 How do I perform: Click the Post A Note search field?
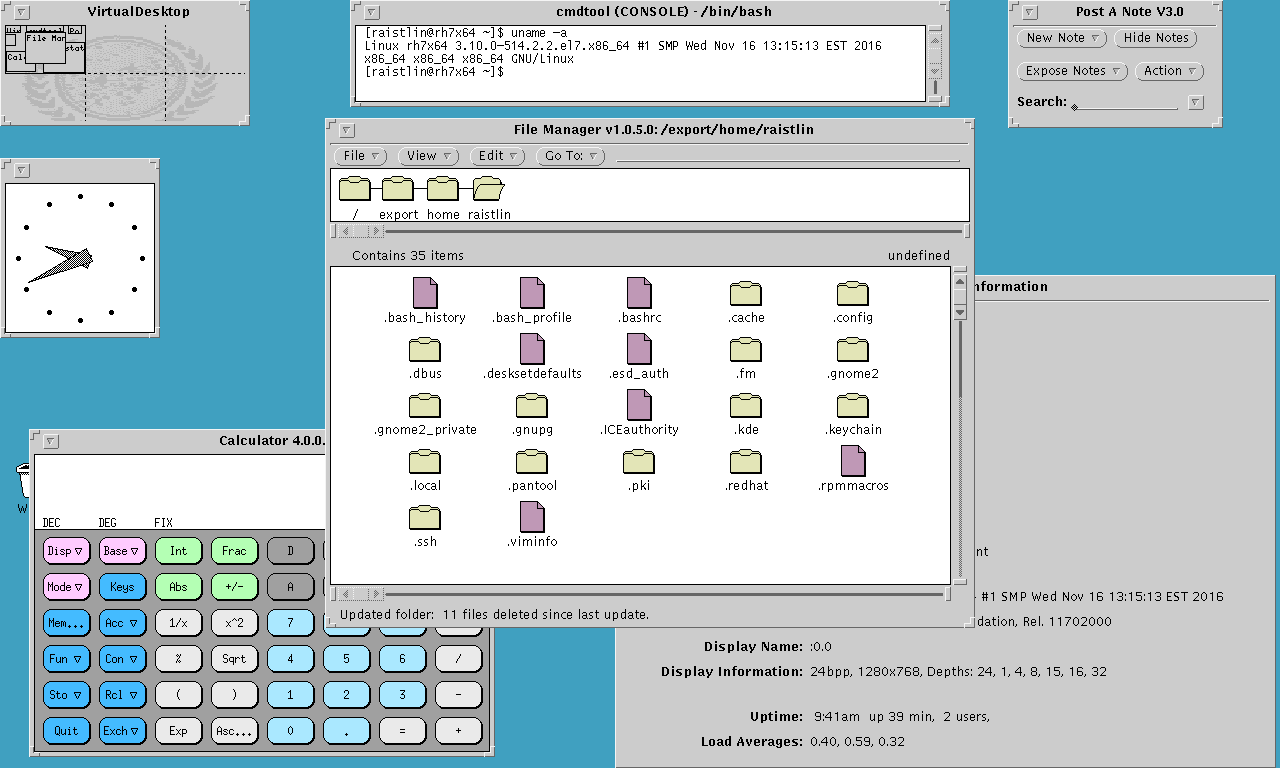coord(1125,103)
